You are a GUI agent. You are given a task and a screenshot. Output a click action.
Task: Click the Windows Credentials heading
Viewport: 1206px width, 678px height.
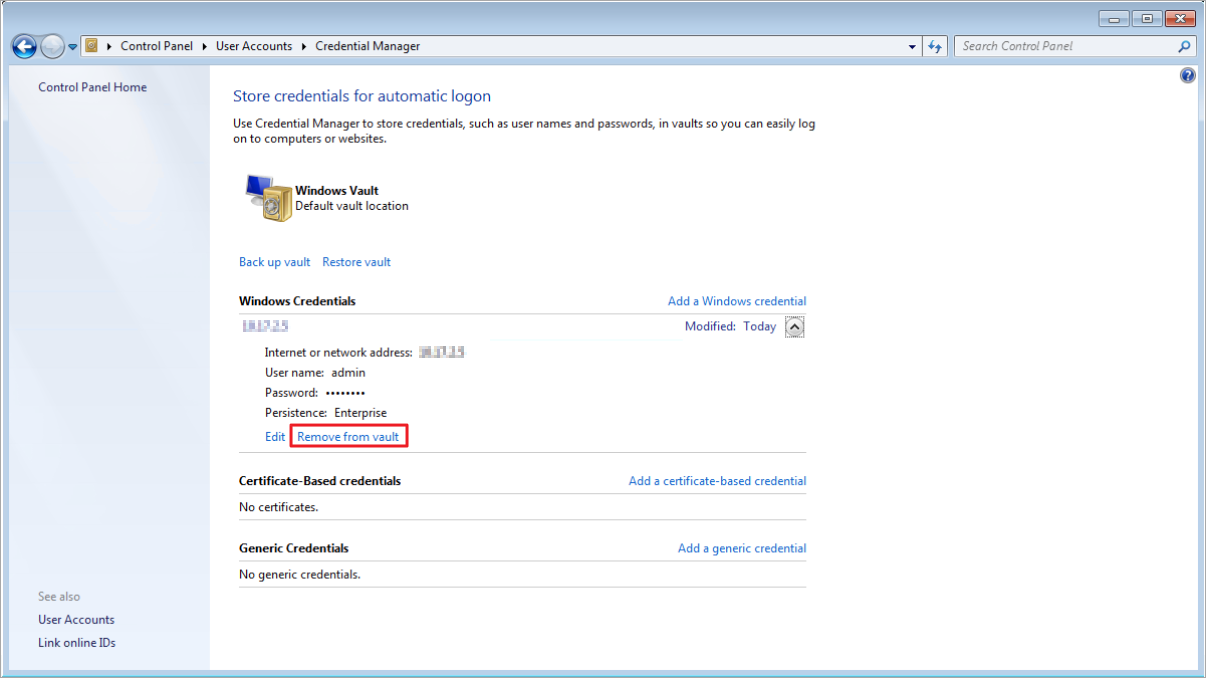297,301
